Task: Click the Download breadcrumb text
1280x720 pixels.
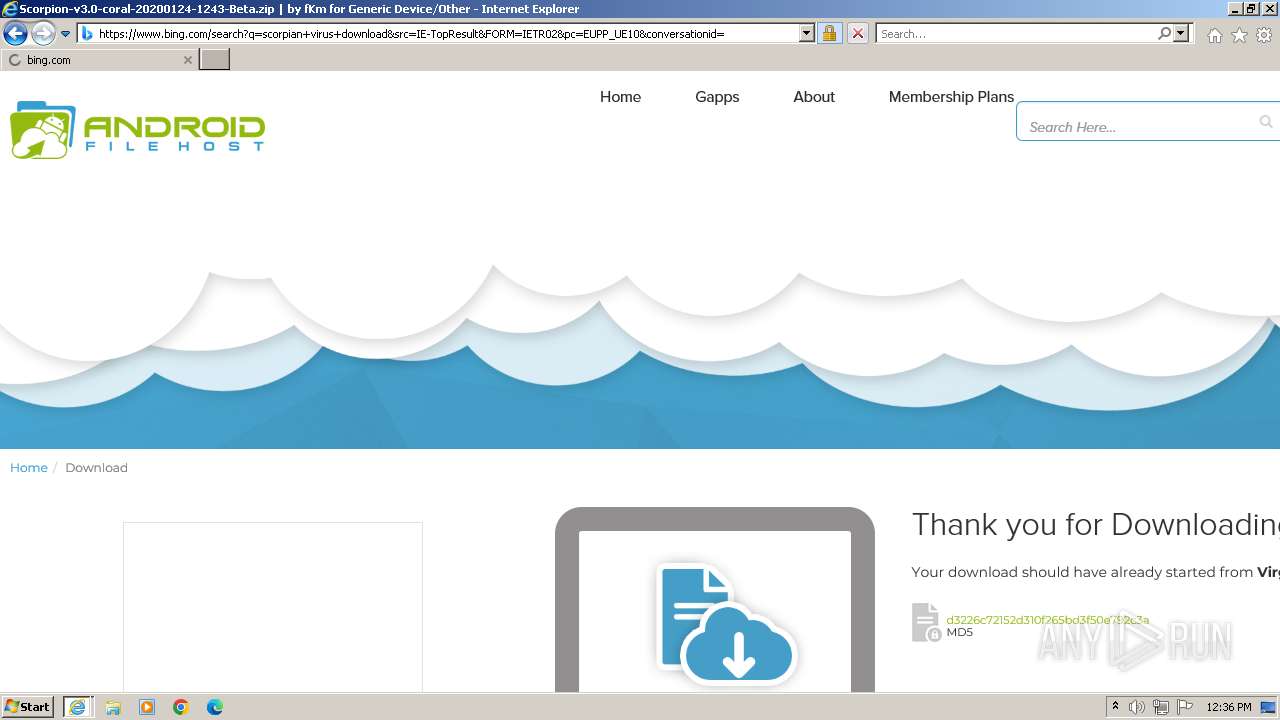Action: (96, 467)
